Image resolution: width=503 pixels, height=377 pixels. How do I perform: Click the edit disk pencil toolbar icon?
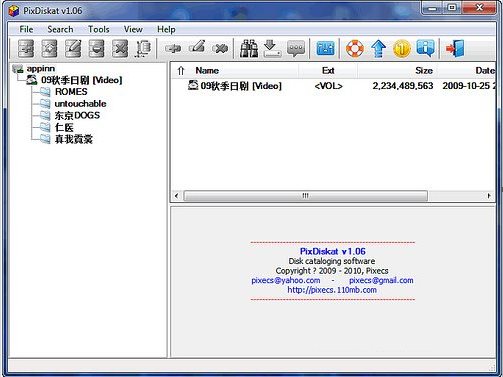click(73, 49)
